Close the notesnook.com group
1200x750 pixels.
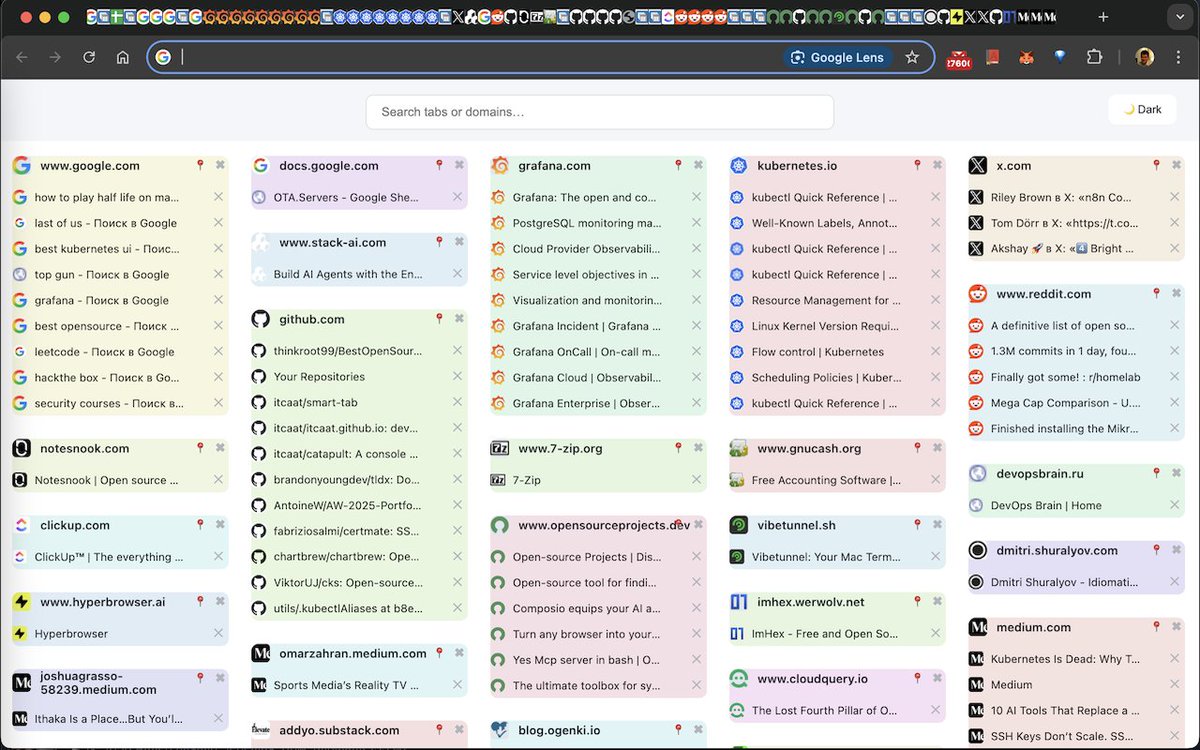click(220, 448)
